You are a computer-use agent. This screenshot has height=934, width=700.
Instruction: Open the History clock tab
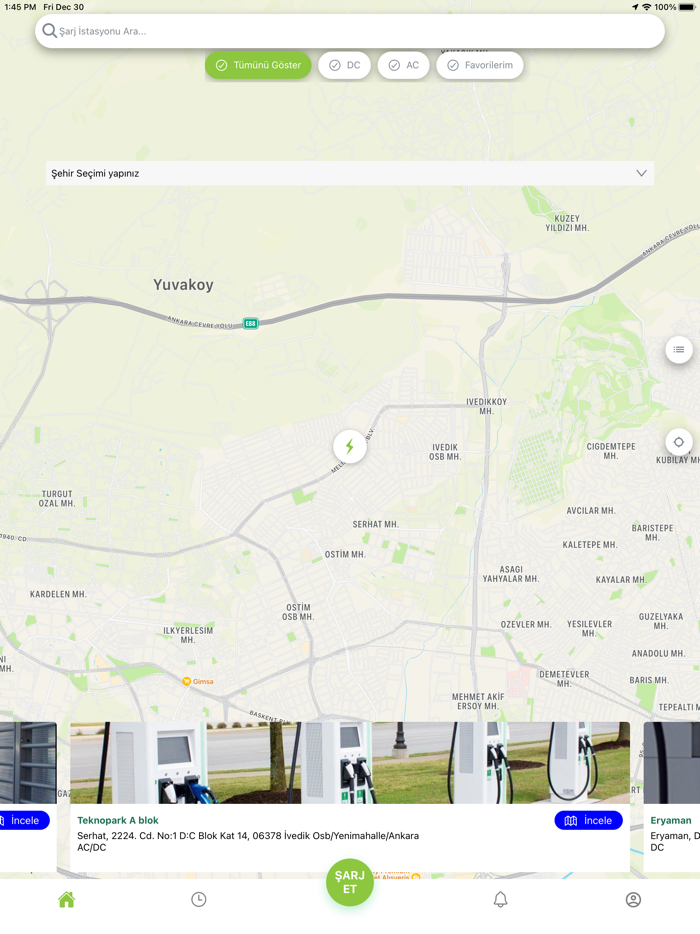(199, 899)
